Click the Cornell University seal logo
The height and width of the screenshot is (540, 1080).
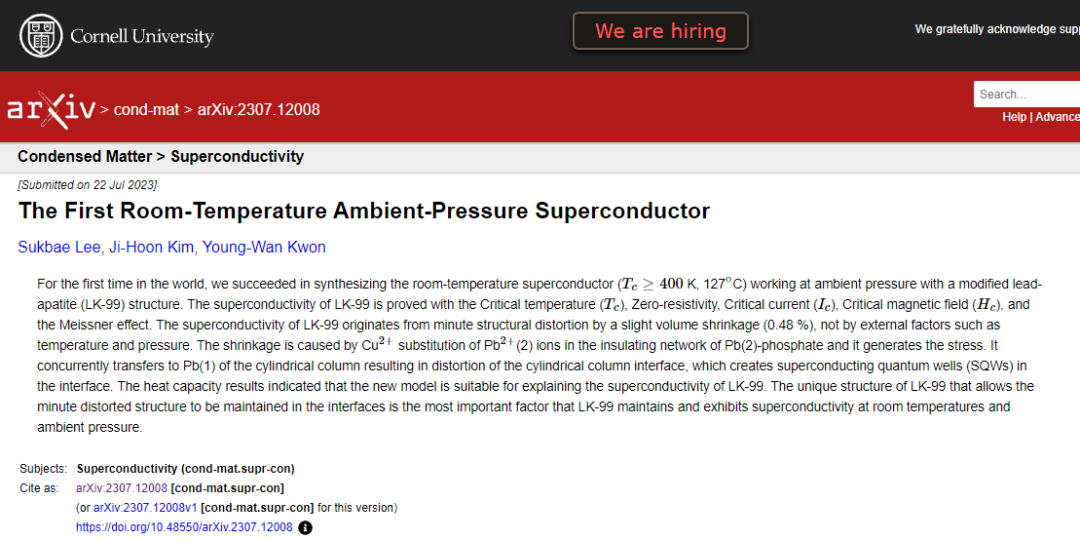[40, 36]
